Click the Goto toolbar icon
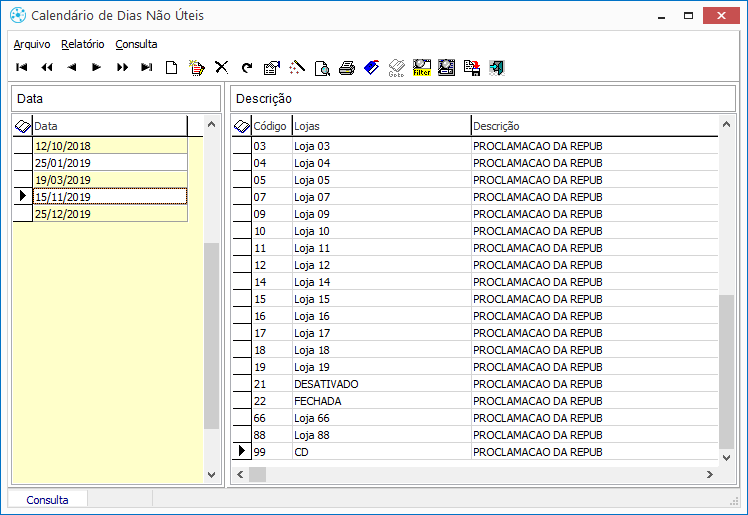The width and height of the screenshot is (748, 515). coord(396,68)
